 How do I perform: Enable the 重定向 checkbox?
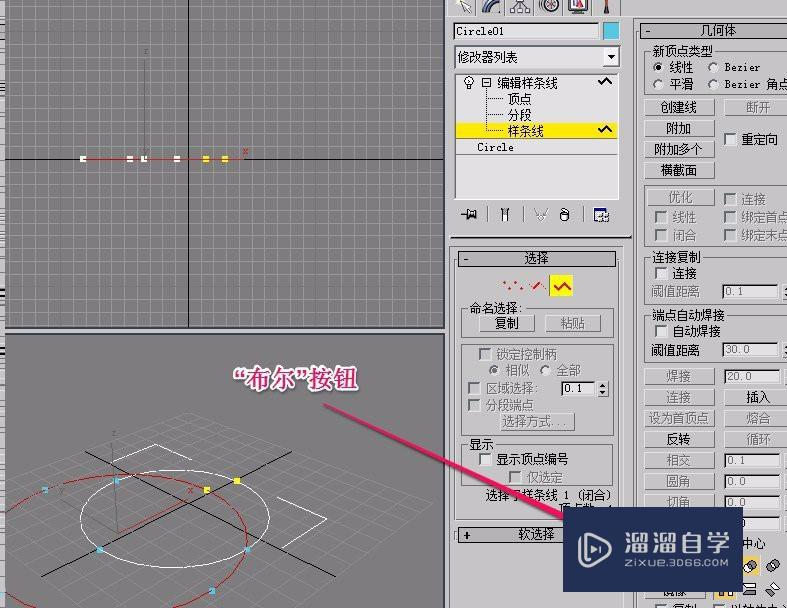(730, 139)
